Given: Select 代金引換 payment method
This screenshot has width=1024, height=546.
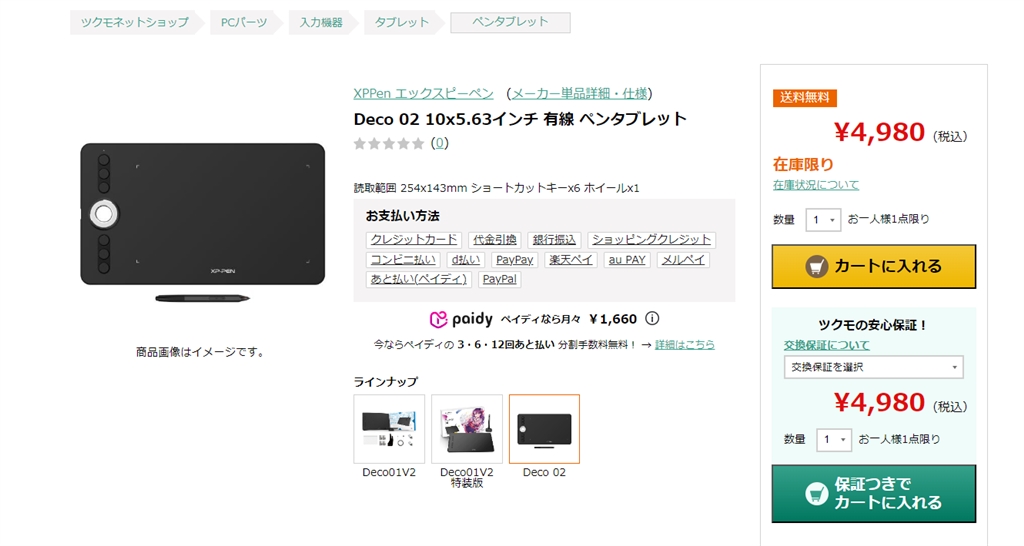Looking at the screenshot, I should point(494,240).
